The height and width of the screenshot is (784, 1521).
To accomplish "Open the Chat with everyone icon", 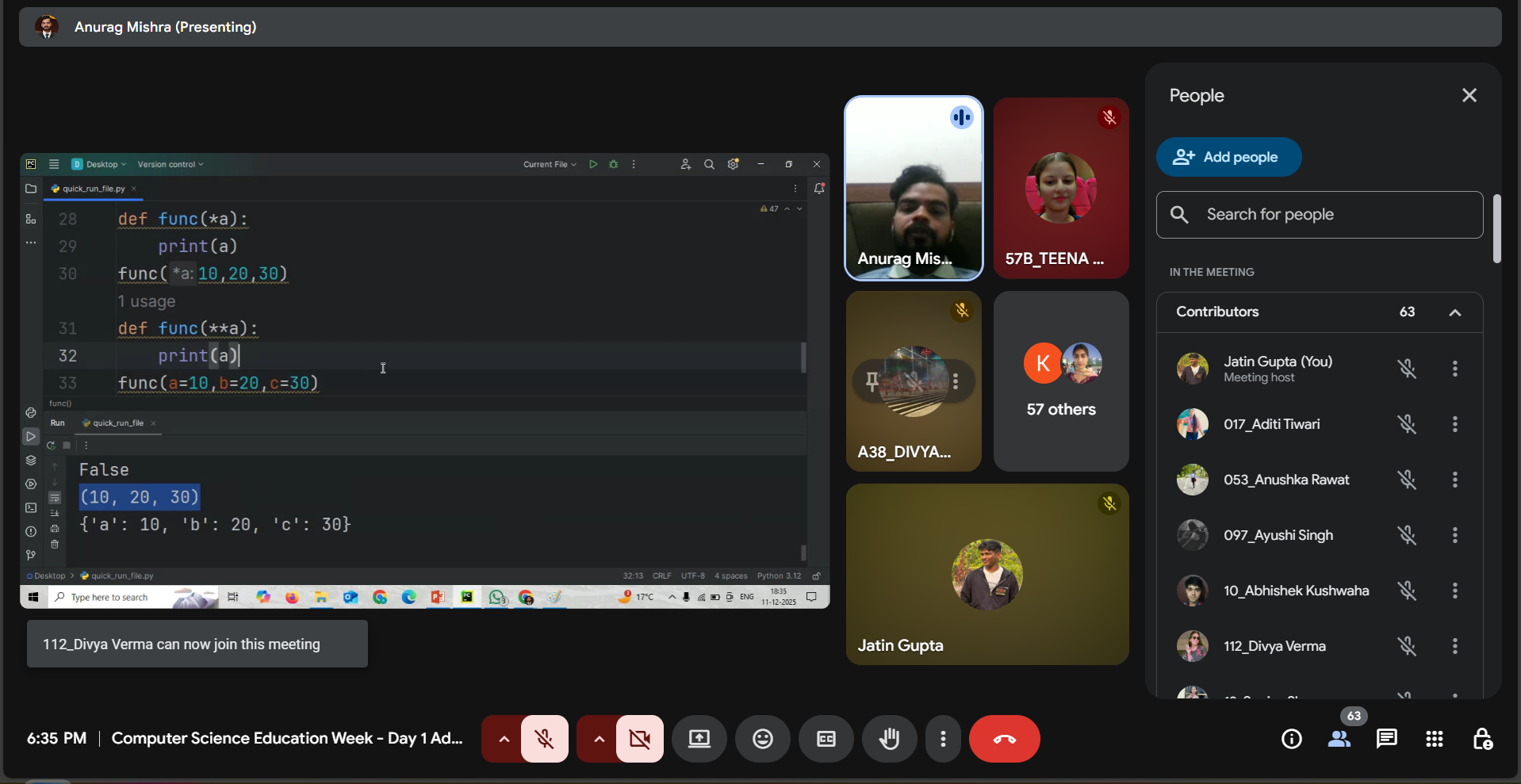I will click(1386, 739).
